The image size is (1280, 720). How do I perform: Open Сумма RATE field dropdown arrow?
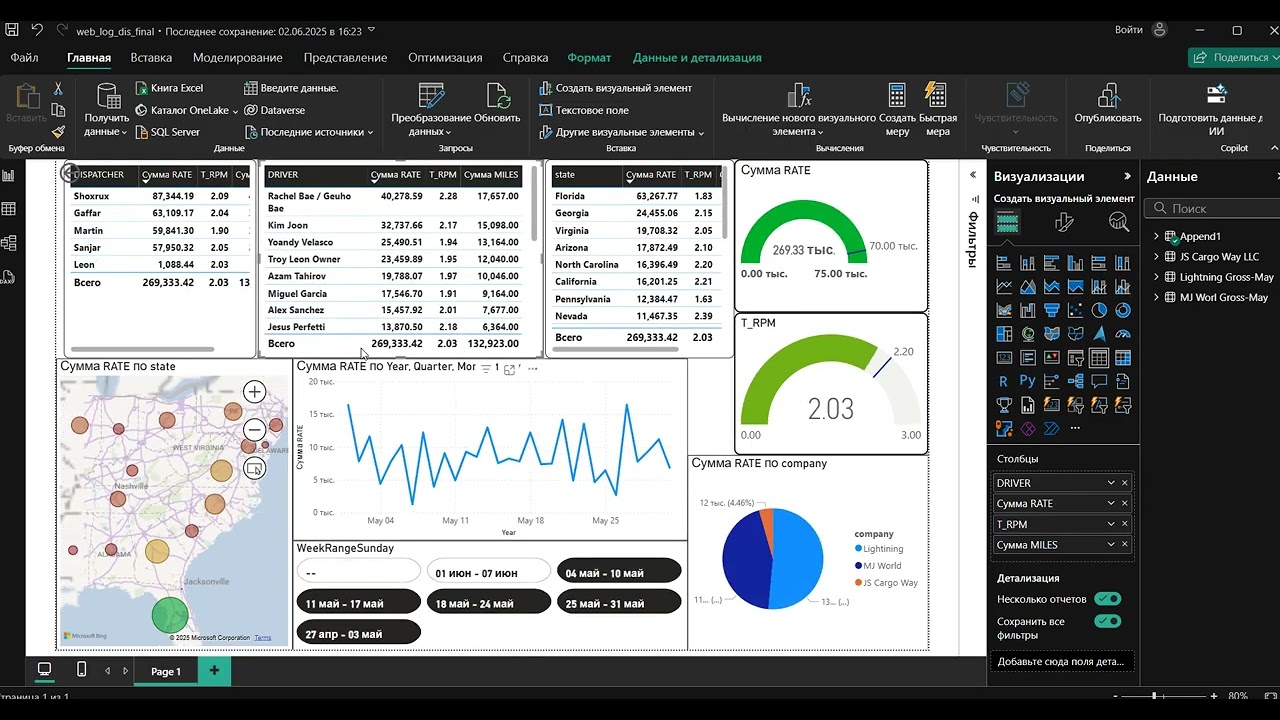(1111, 504)
